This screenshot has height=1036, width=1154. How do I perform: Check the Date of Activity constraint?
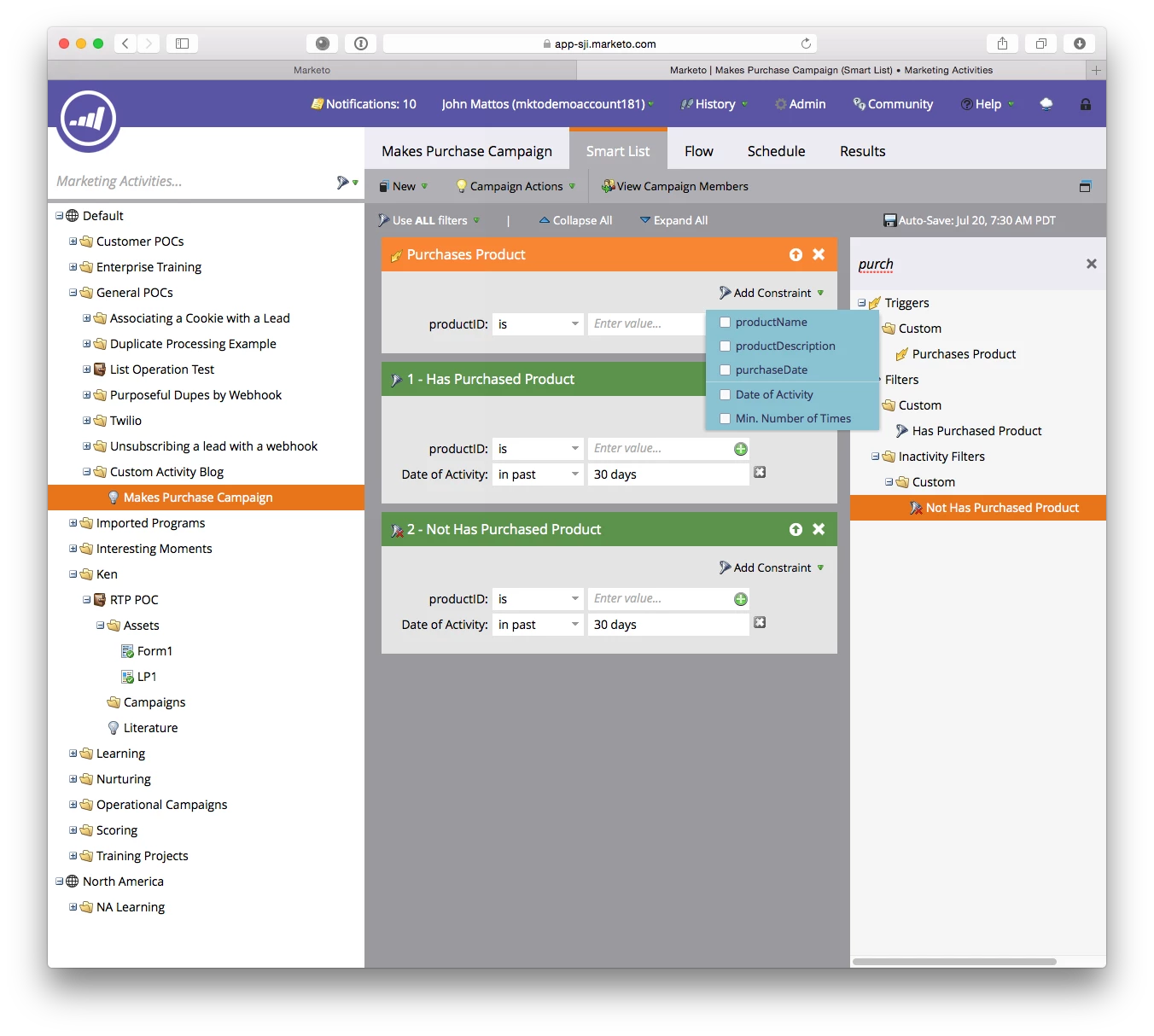725,394
